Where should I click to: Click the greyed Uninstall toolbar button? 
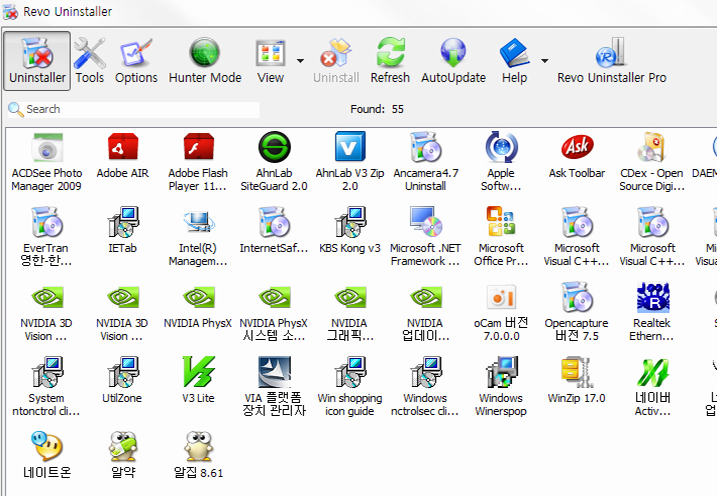tap(336, 61)
